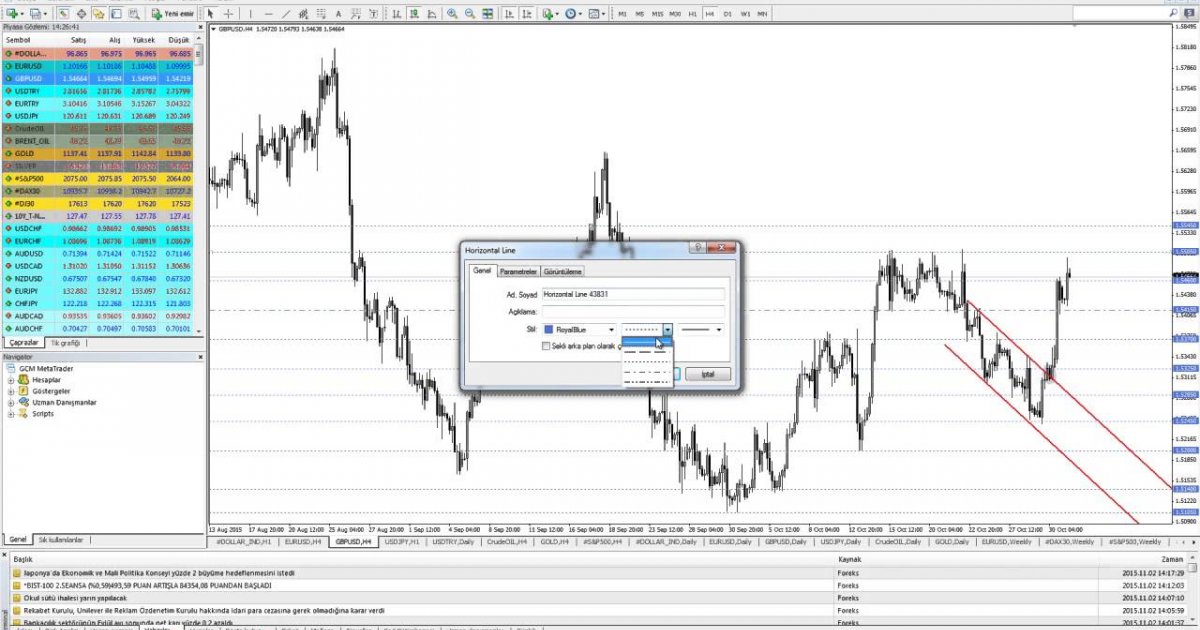
Task: Open the RoyalBlue color dropdown
Action: coord(611,328)
